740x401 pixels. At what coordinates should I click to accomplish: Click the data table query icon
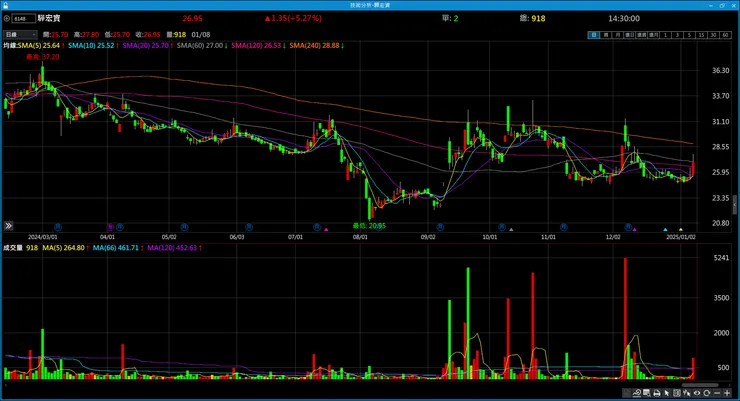click(x=647, y=393)
